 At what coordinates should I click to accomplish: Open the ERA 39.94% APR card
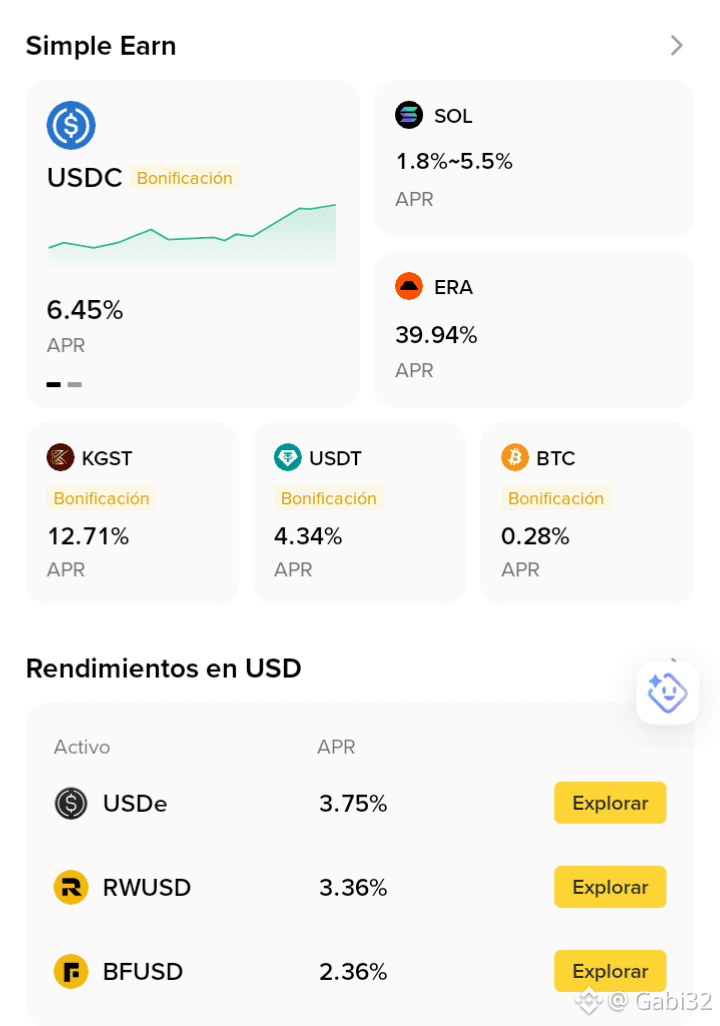[534, 330]
